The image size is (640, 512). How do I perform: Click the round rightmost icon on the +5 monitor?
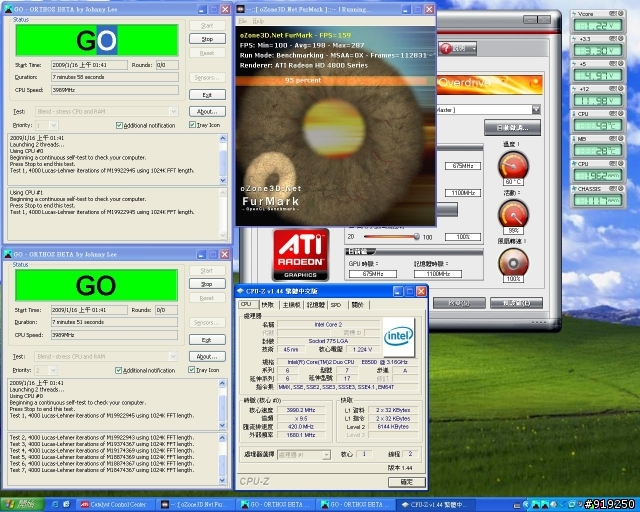click(621, 64)
